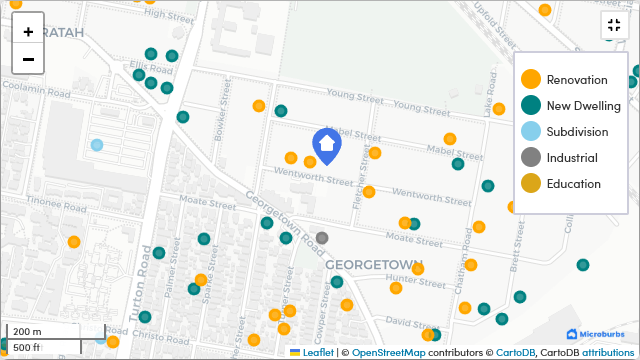Click the Renovation legend swatch

[x=531, y=79]
